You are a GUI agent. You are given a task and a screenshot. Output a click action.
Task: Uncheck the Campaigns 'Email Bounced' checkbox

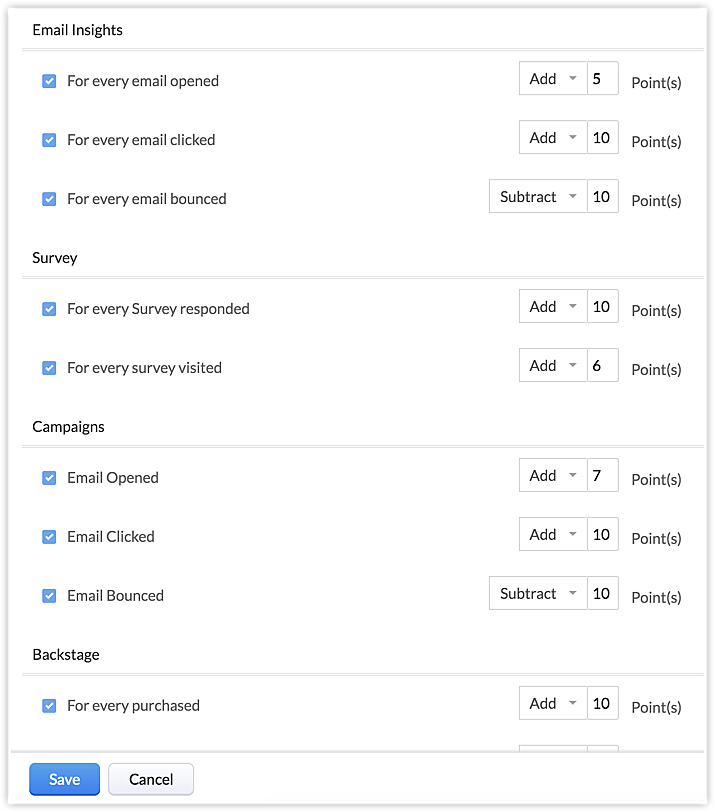point(49,596)
